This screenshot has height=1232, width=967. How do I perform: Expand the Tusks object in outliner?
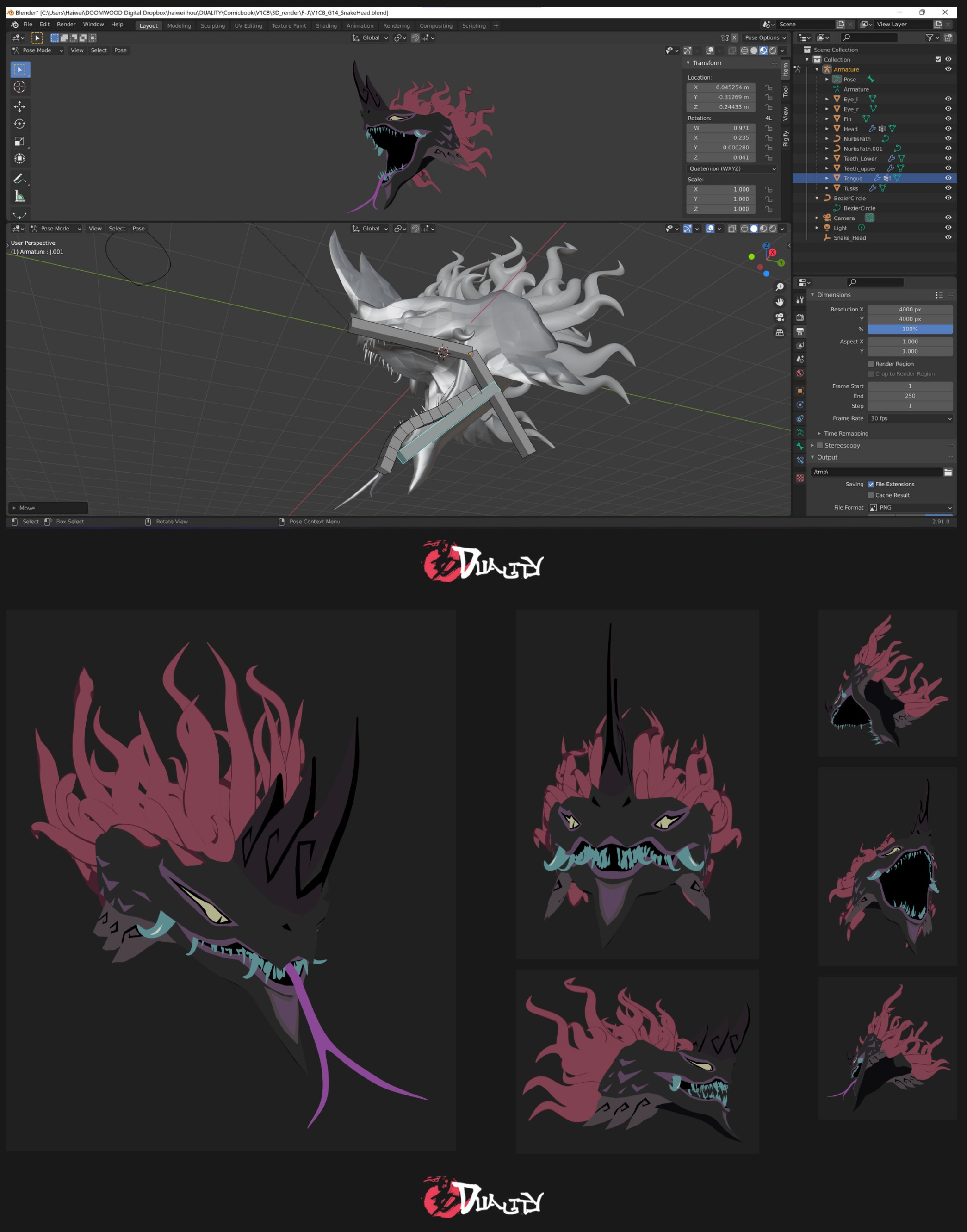827,188
